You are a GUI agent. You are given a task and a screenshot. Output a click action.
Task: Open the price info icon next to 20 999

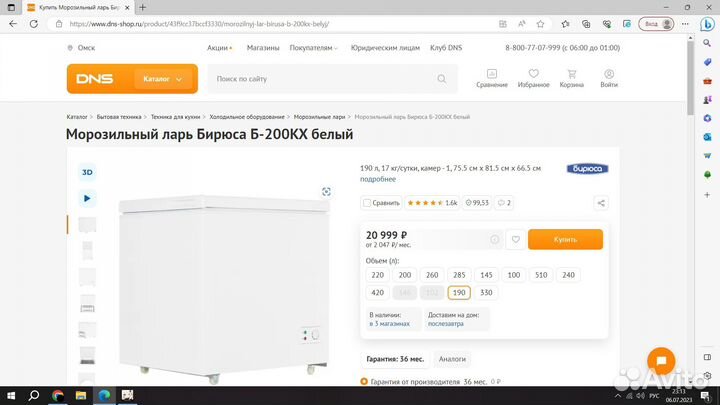click(495, 239)
